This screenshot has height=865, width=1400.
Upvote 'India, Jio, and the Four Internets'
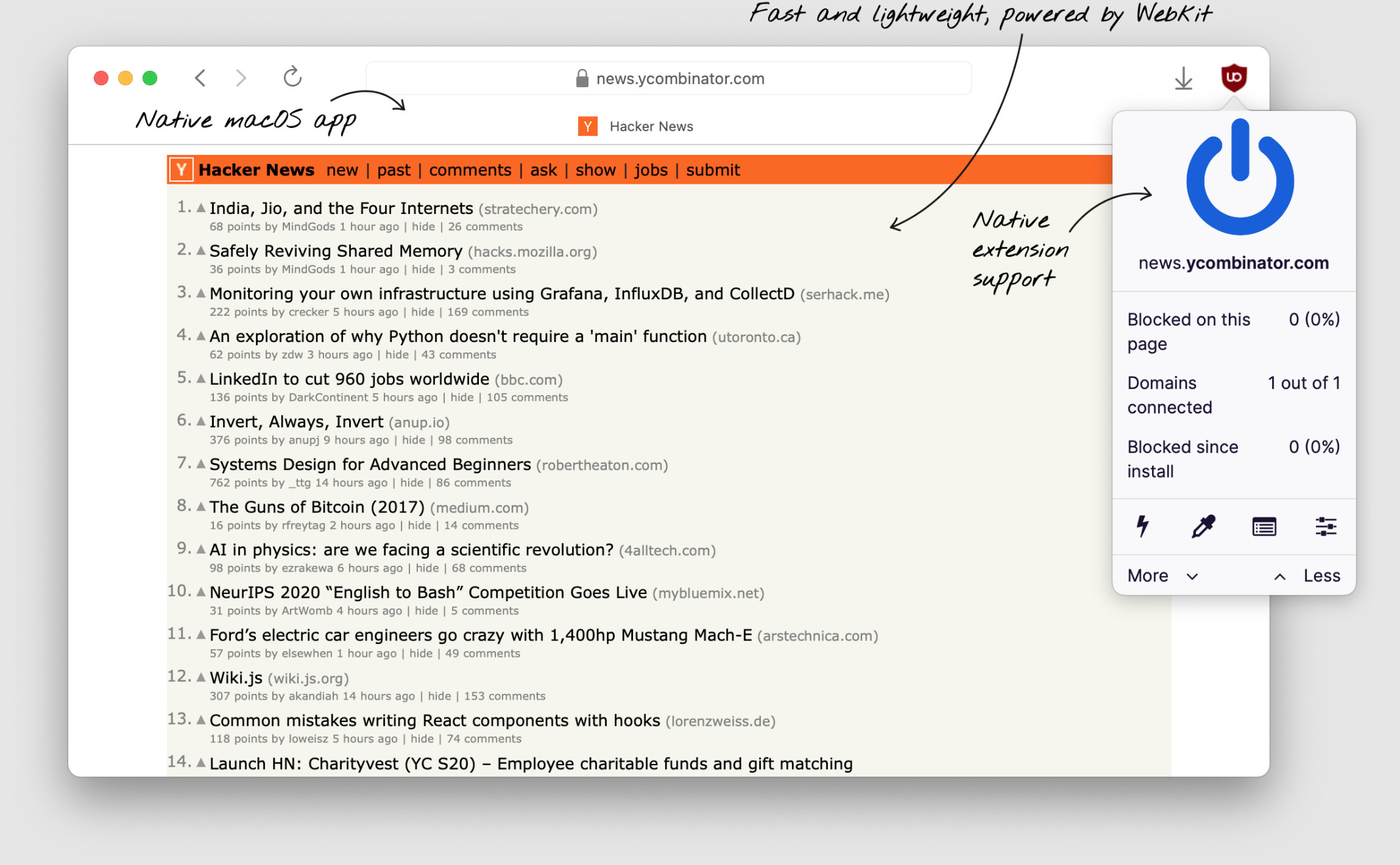tap(201, 207)
